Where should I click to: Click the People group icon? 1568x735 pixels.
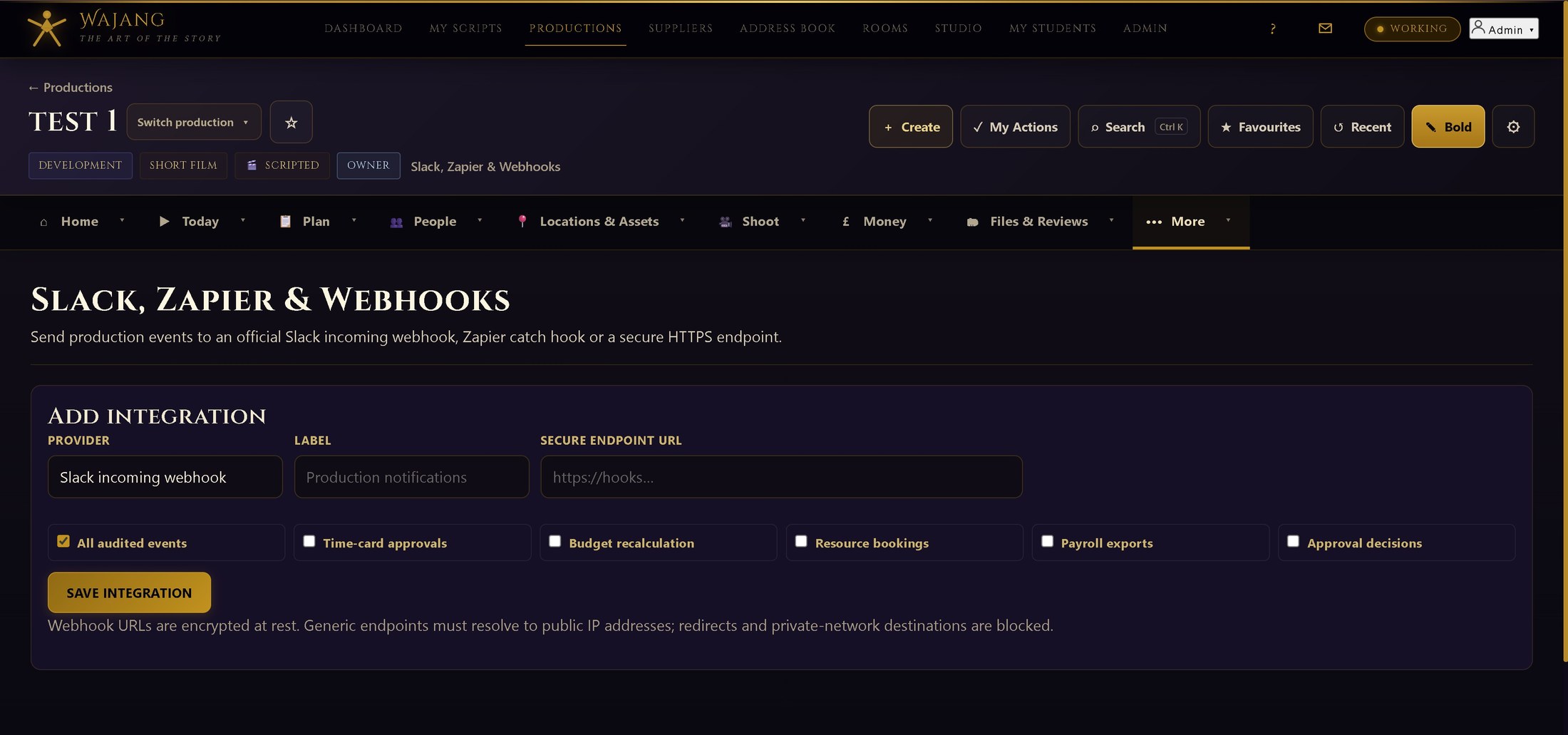(396, 222)
